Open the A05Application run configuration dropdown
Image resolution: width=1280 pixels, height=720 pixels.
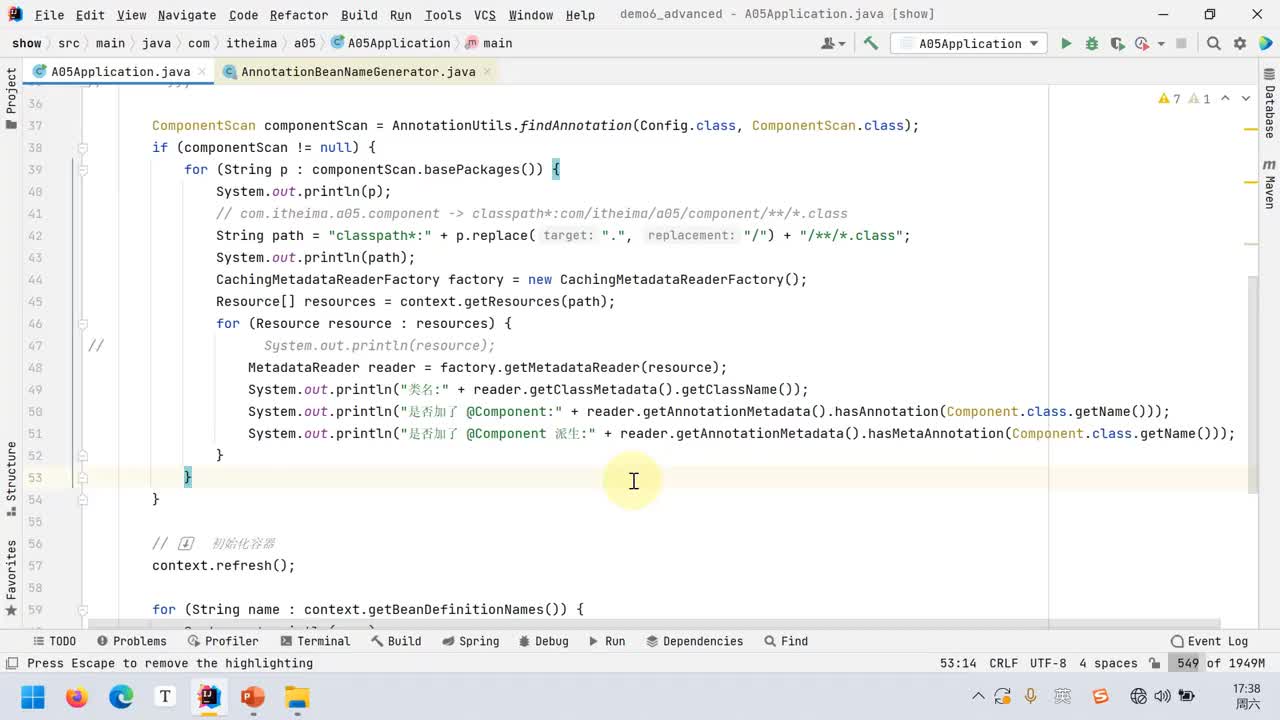click(968, 43)
